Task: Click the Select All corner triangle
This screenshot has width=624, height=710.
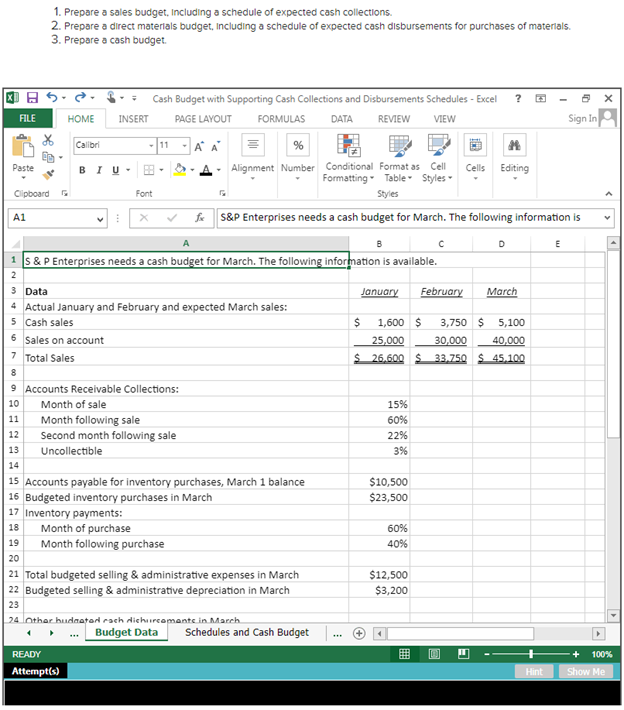Action: 14,244
